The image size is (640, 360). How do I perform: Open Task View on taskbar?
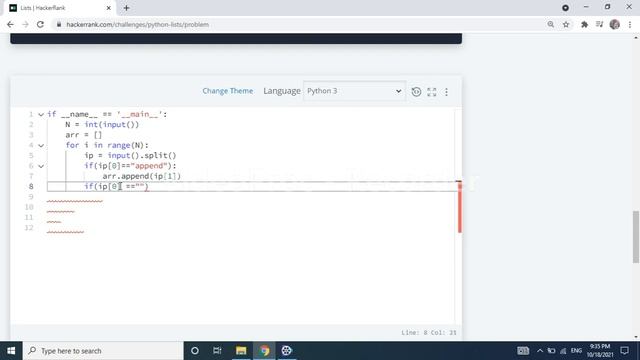coord(217,351)
